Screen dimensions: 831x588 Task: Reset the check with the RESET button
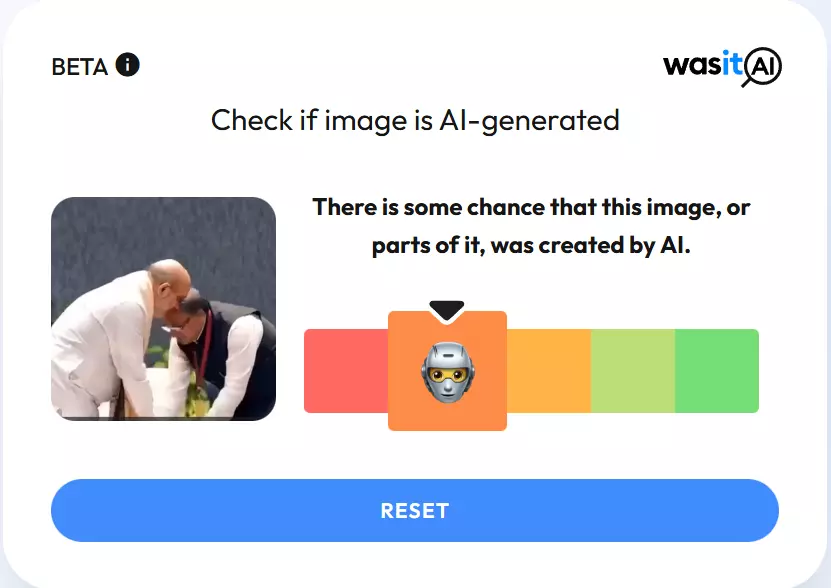coord(415,511)
